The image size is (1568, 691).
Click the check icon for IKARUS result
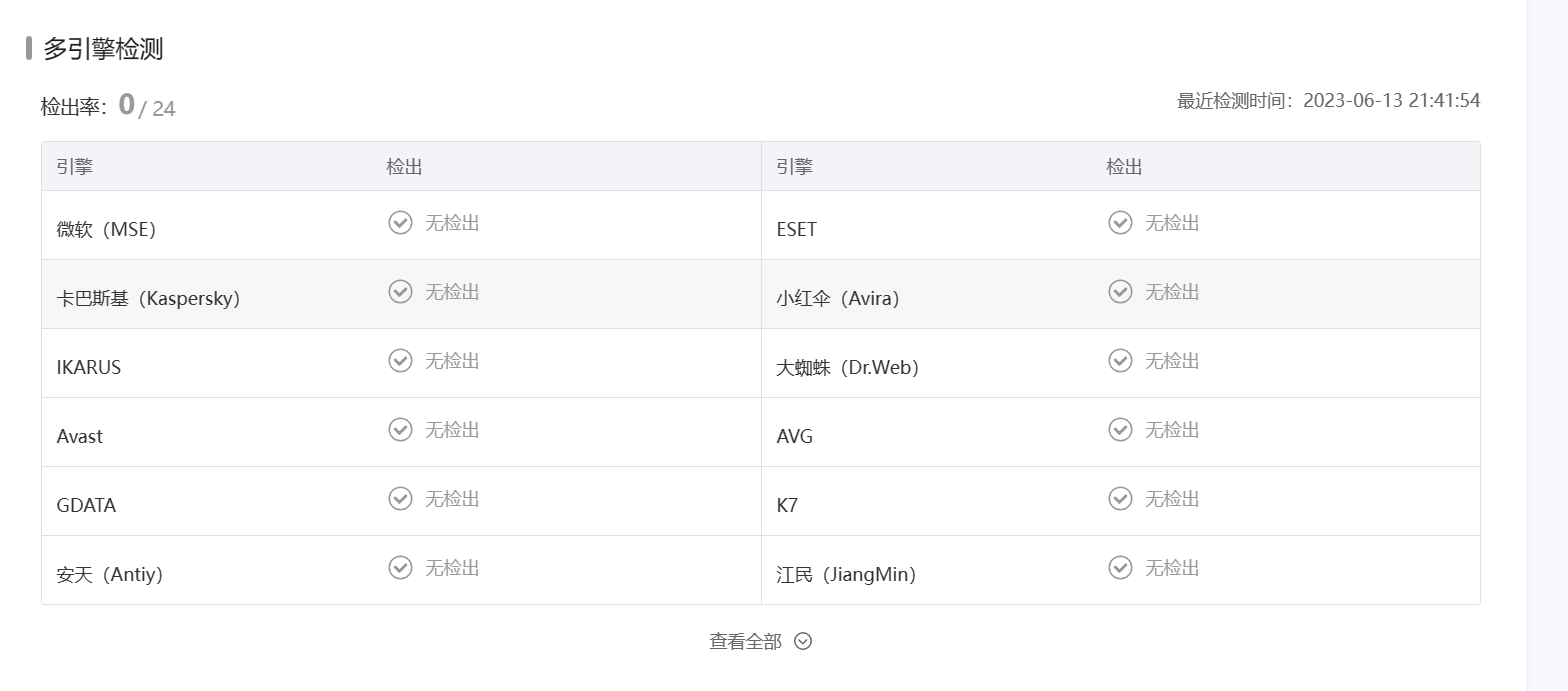click(x=400, y=360)
